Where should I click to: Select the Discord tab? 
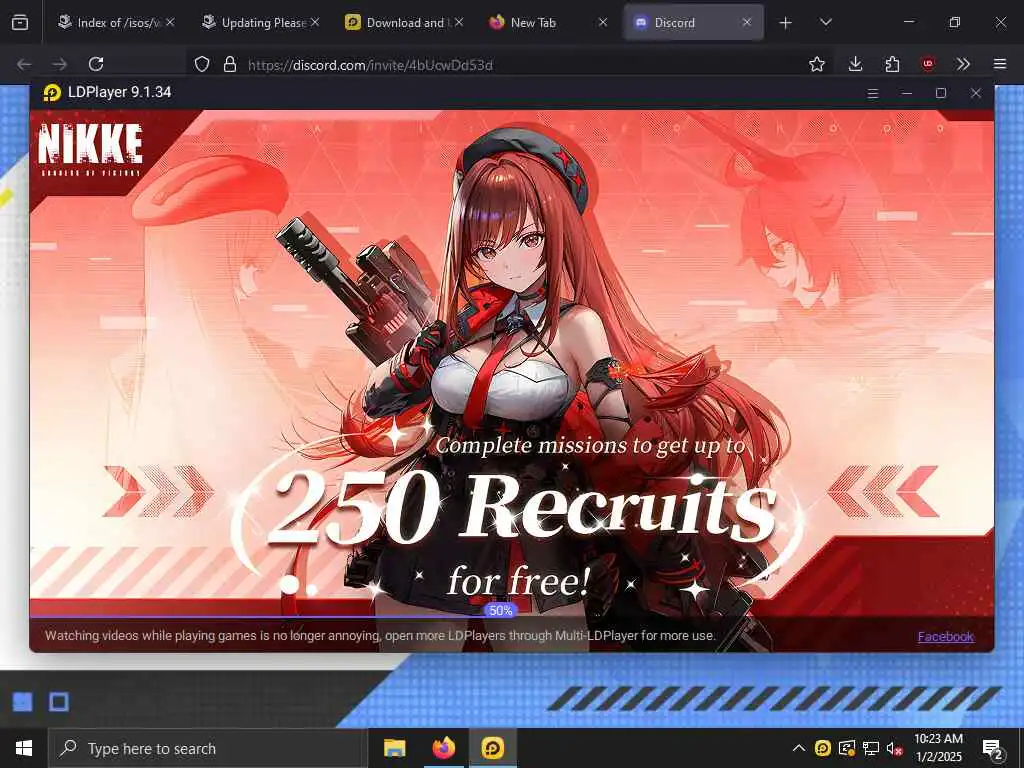click(692, 23)
